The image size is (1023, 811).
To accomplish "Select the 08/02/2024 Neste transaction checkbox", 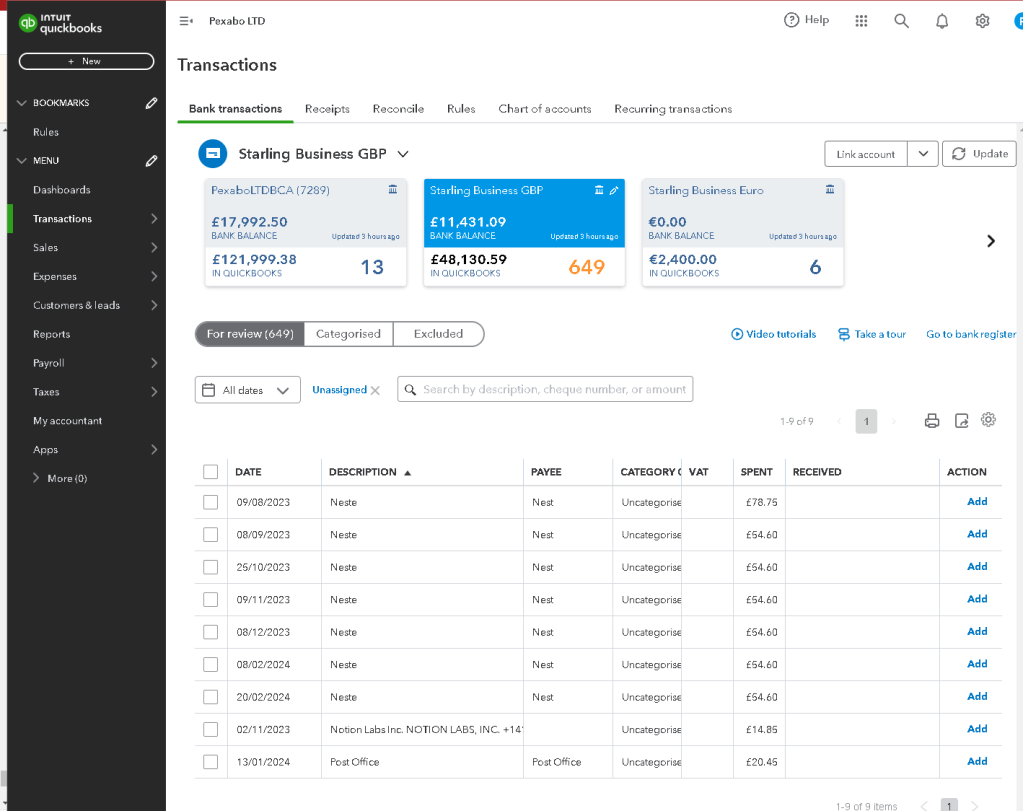I will [210, 664].
